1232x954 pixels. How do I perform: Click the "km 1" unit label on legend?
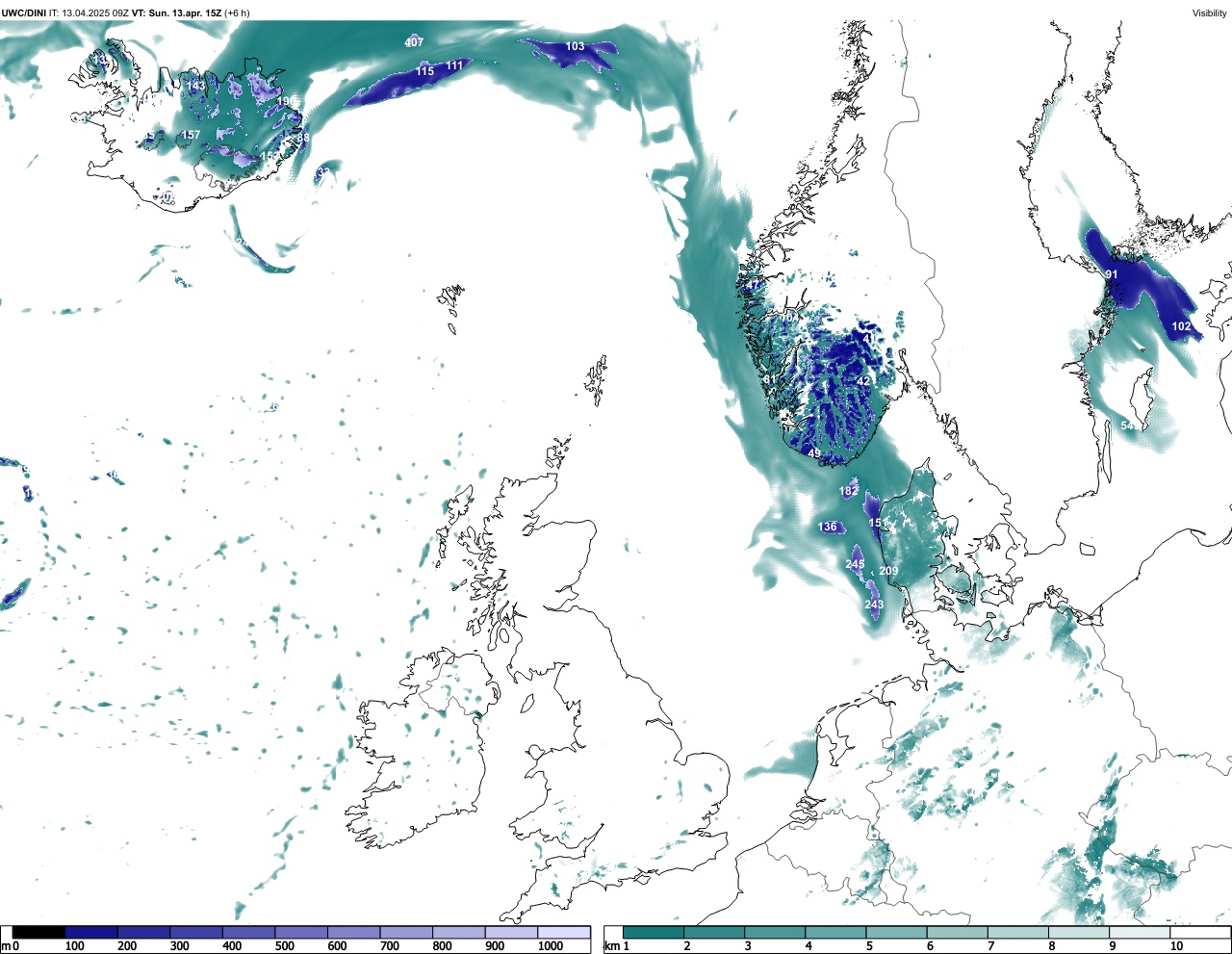coord(616,946)
